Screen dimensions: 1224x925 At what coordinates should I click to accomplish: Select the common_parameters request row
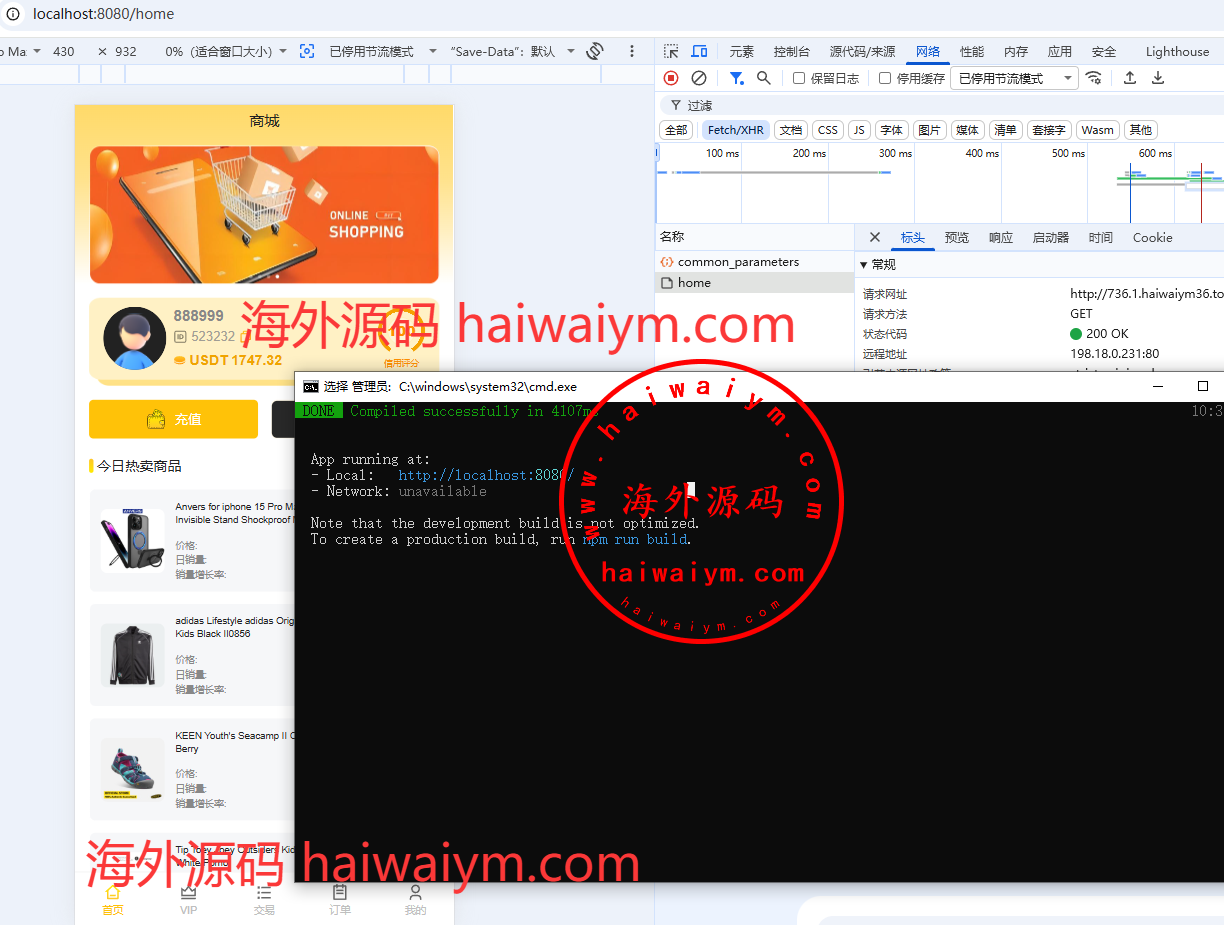pos(755,262)
